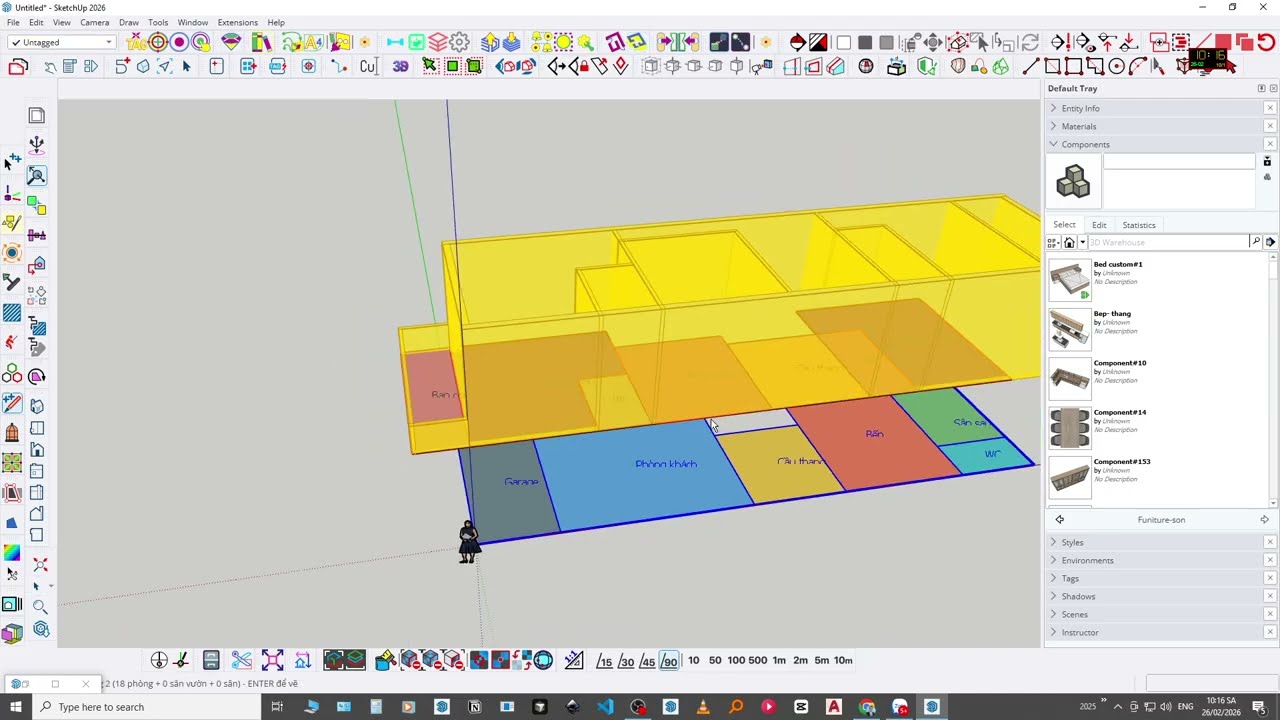Click the red undo arrow icon
Screen dimensions: 1280x720
(1266, 42)
